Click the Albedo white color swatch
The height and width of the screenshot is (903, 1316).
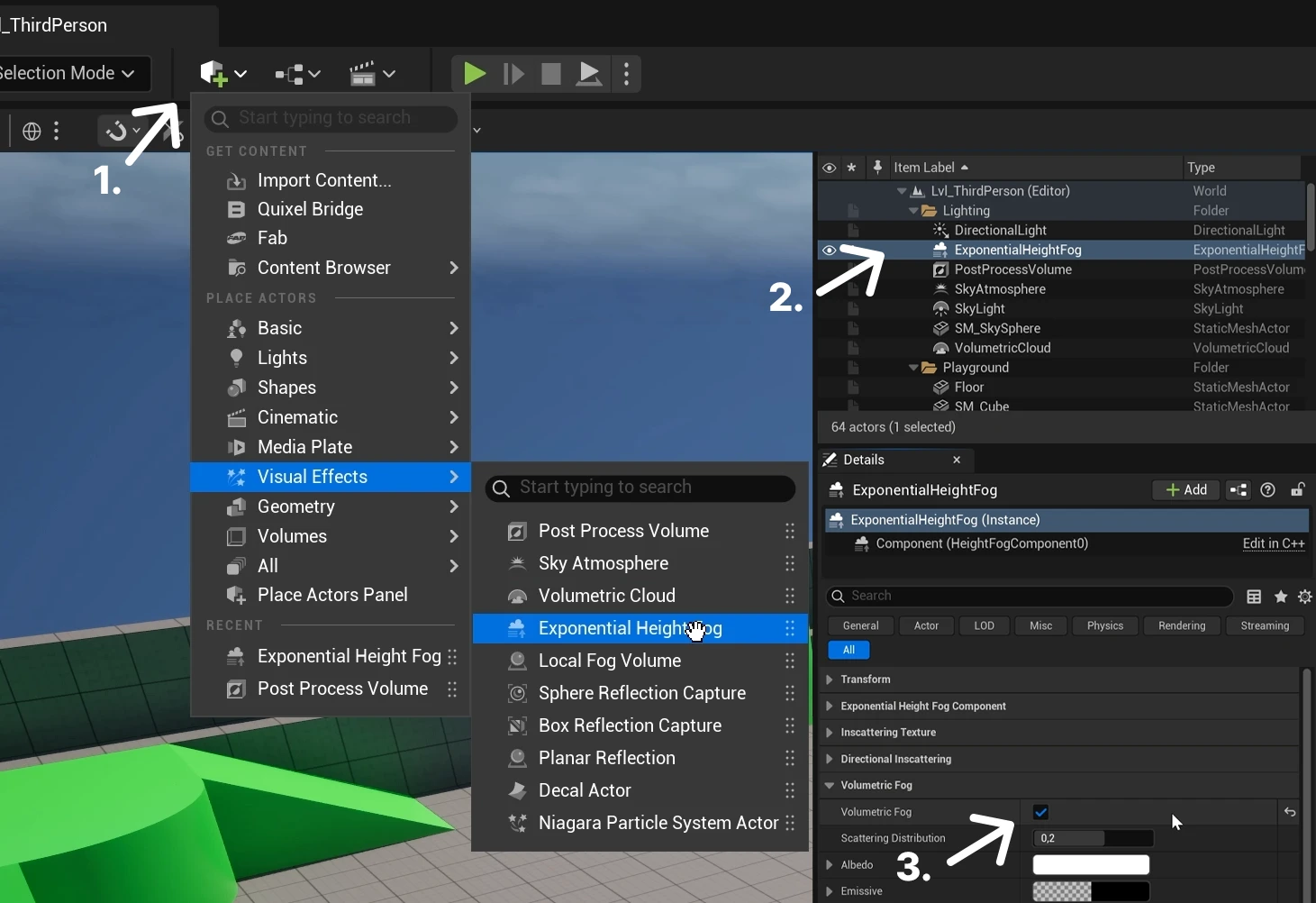coord(1091,865)
